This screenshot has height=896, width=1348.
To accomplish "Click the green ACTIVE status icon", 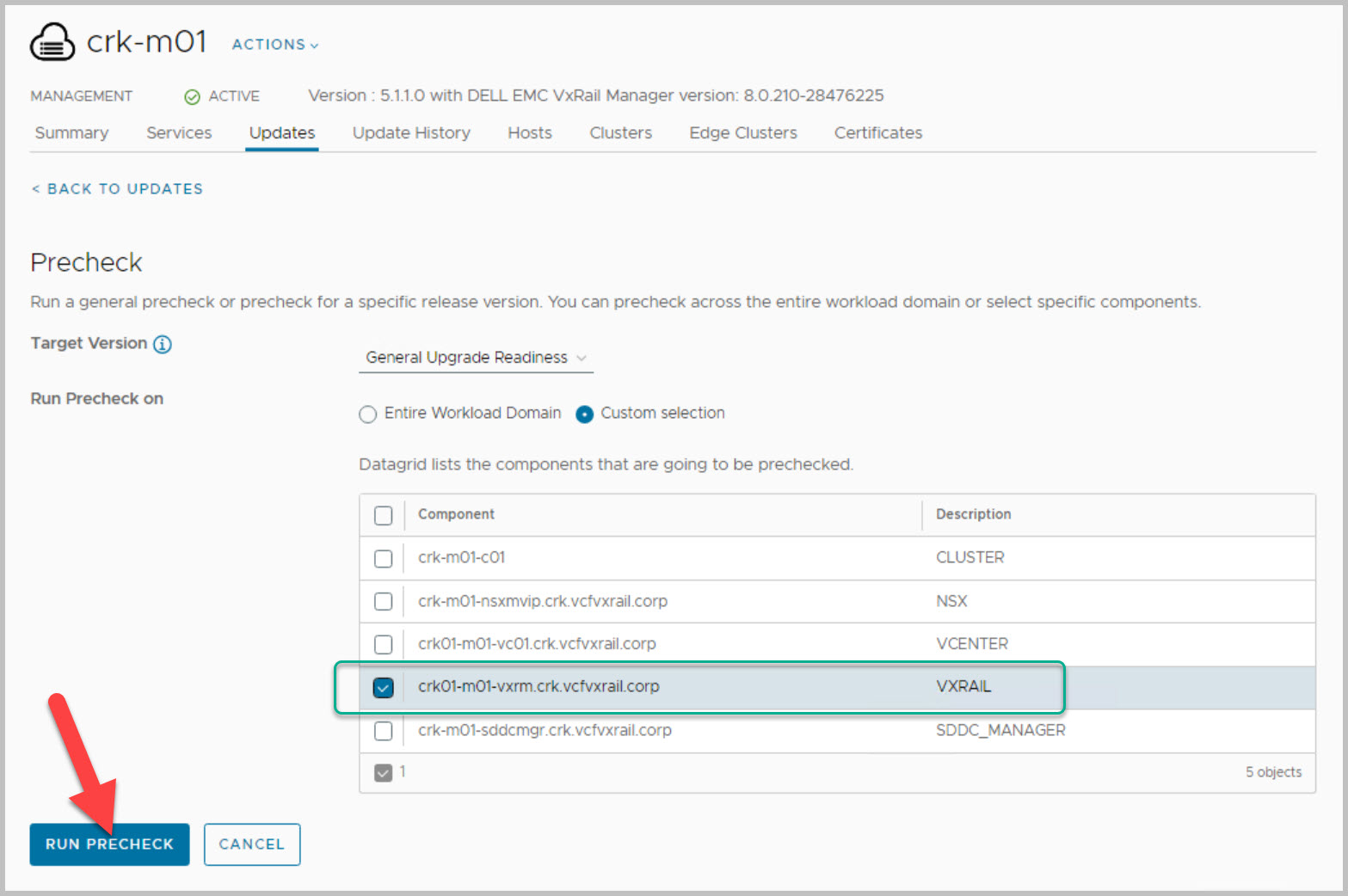I will [x=192, y=96].
